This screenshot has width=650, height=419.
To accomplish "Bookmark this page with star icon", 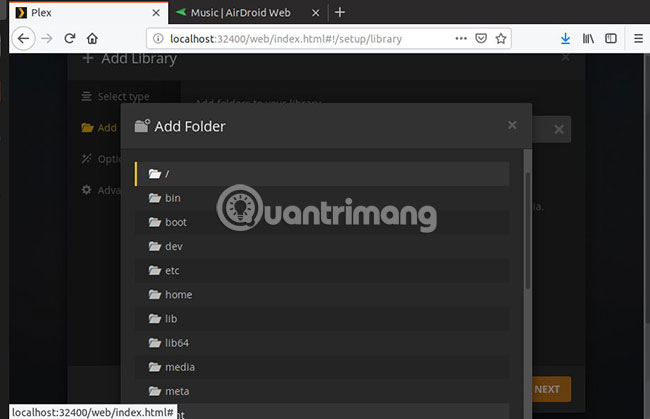I will pyautogui.click(x=501, y=39).
